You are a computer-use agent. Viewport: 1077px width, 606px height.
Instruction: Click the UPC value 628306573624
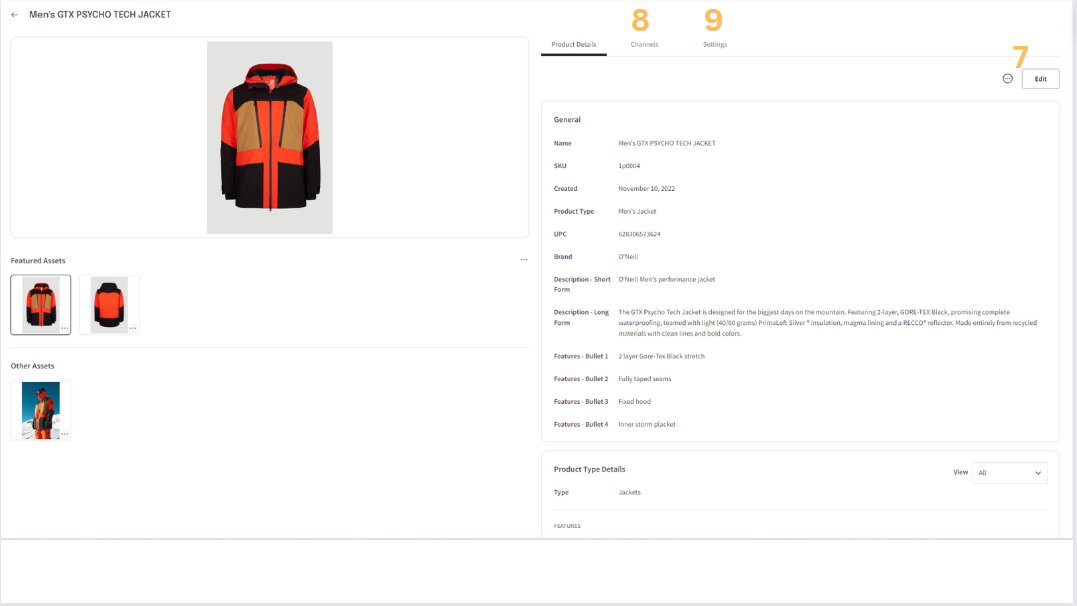click(639, 234)
